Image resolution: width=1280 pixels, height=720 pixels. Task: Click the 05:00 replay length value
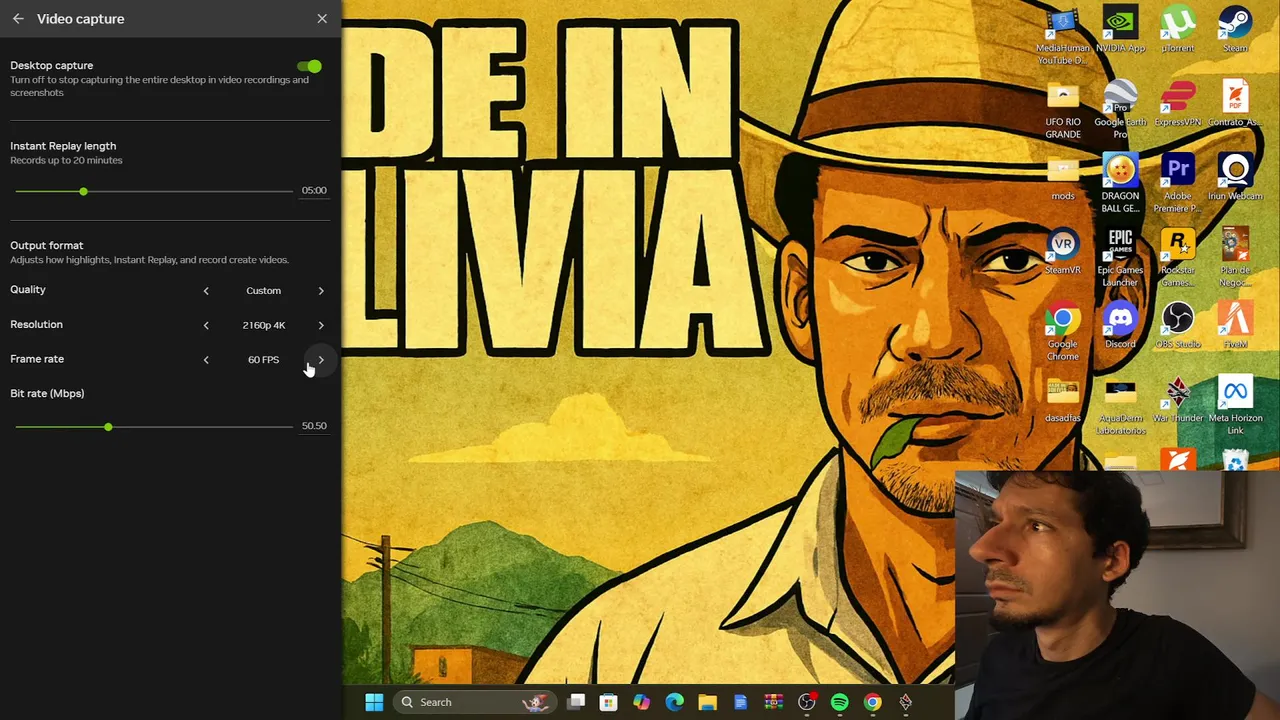[314, 190]
